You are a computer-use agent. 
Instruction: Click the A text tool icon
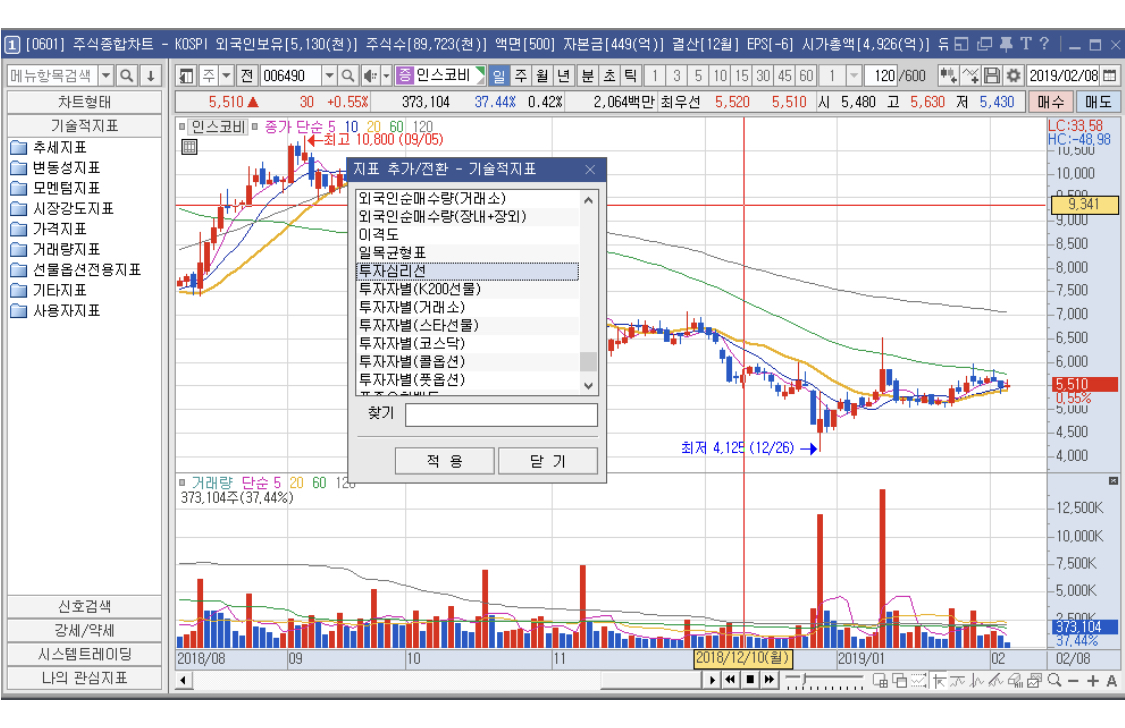pyautogui.click(x=1111, y=680)
